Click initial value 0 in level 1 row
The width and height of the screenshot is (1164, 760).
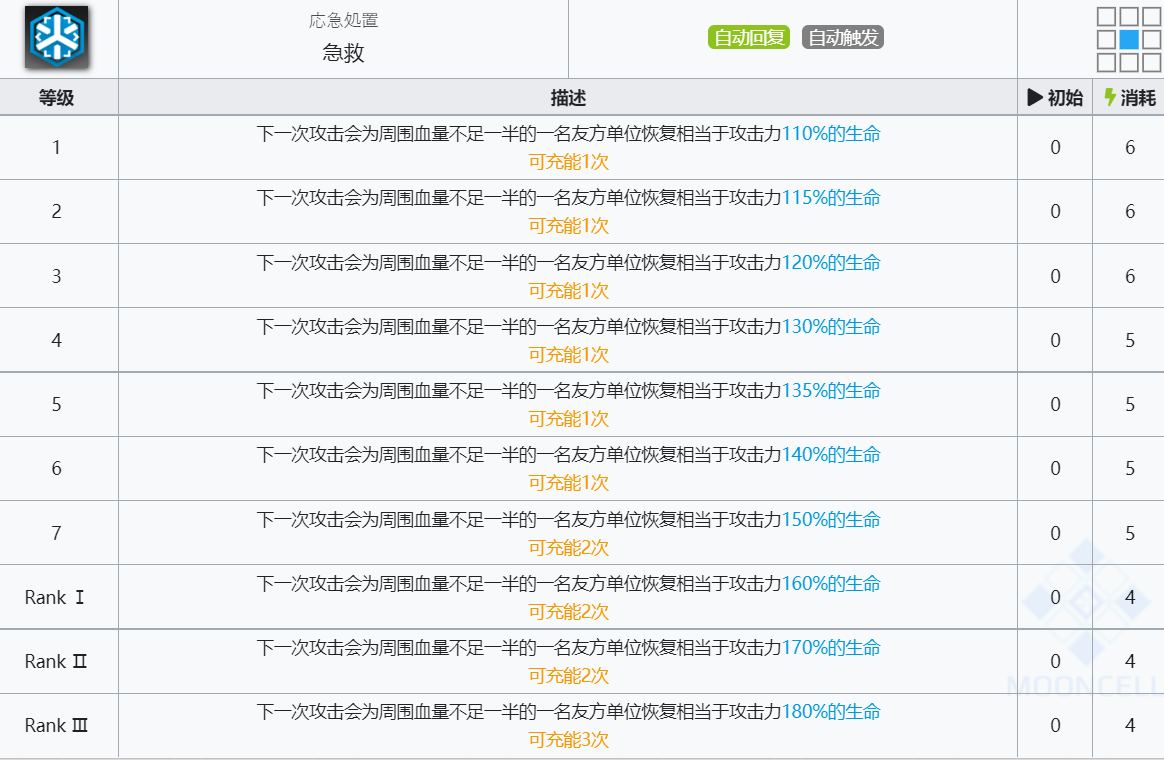(1055, 147)
